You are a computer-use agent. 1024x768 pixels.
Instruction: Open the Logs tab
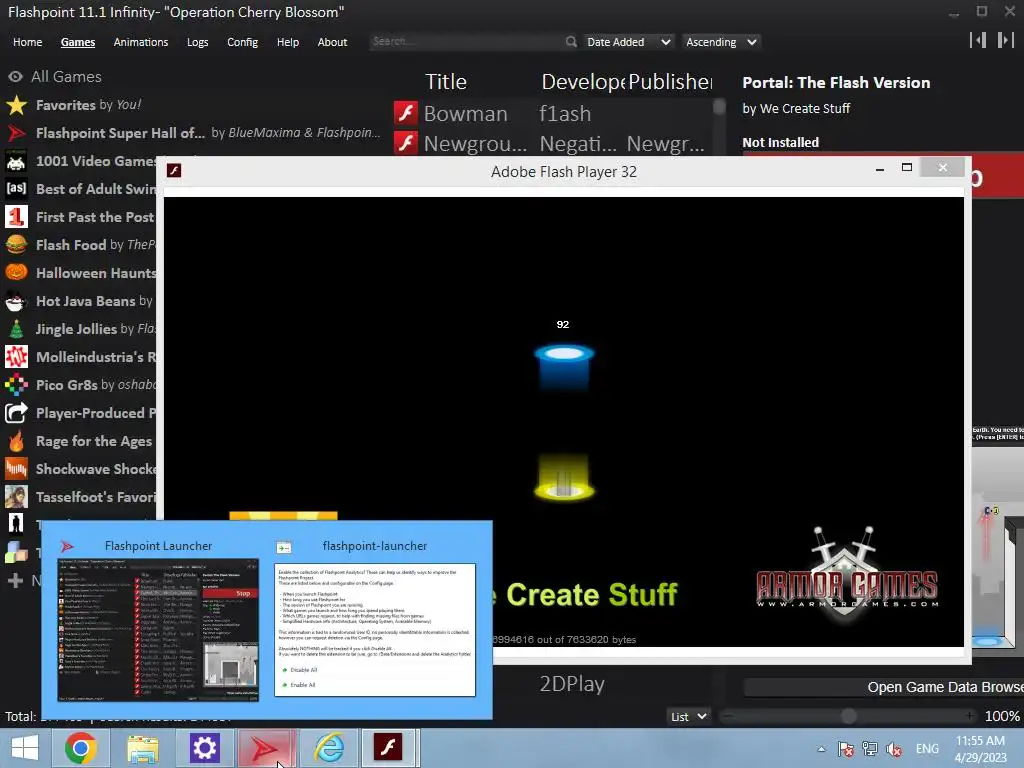[x=197, y=42]
